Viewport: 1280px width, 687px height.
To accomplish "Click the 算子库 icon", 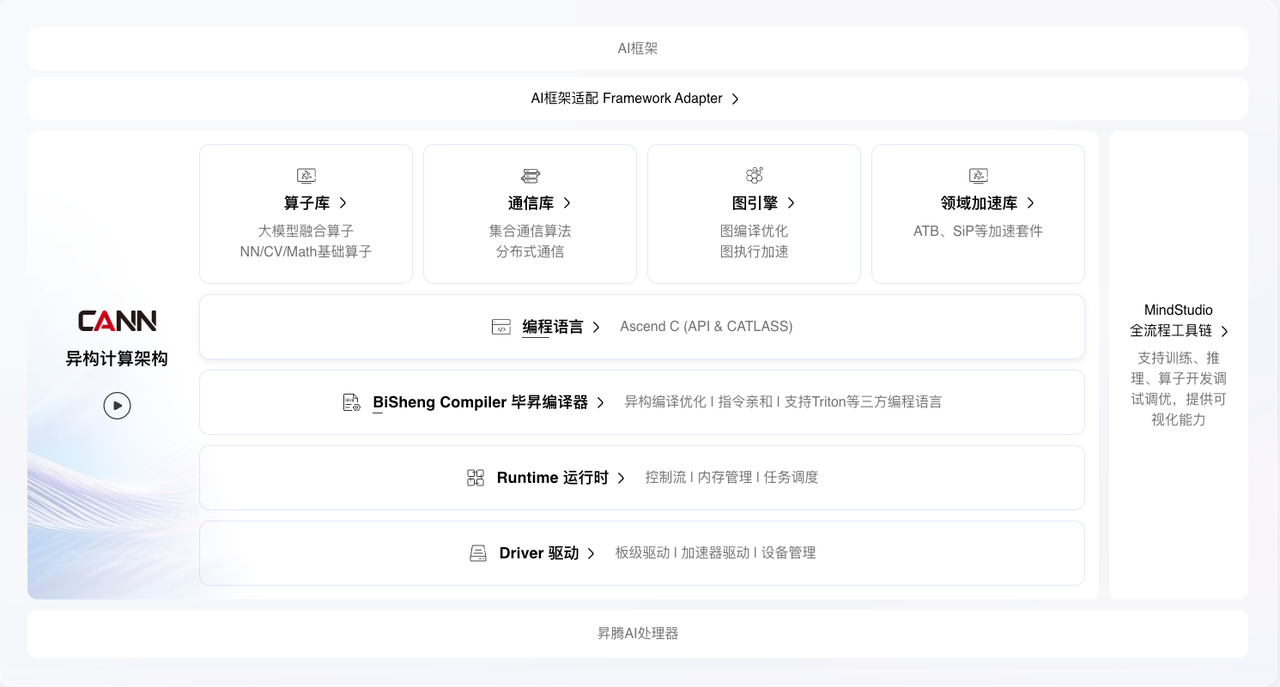I will [306, 176].
